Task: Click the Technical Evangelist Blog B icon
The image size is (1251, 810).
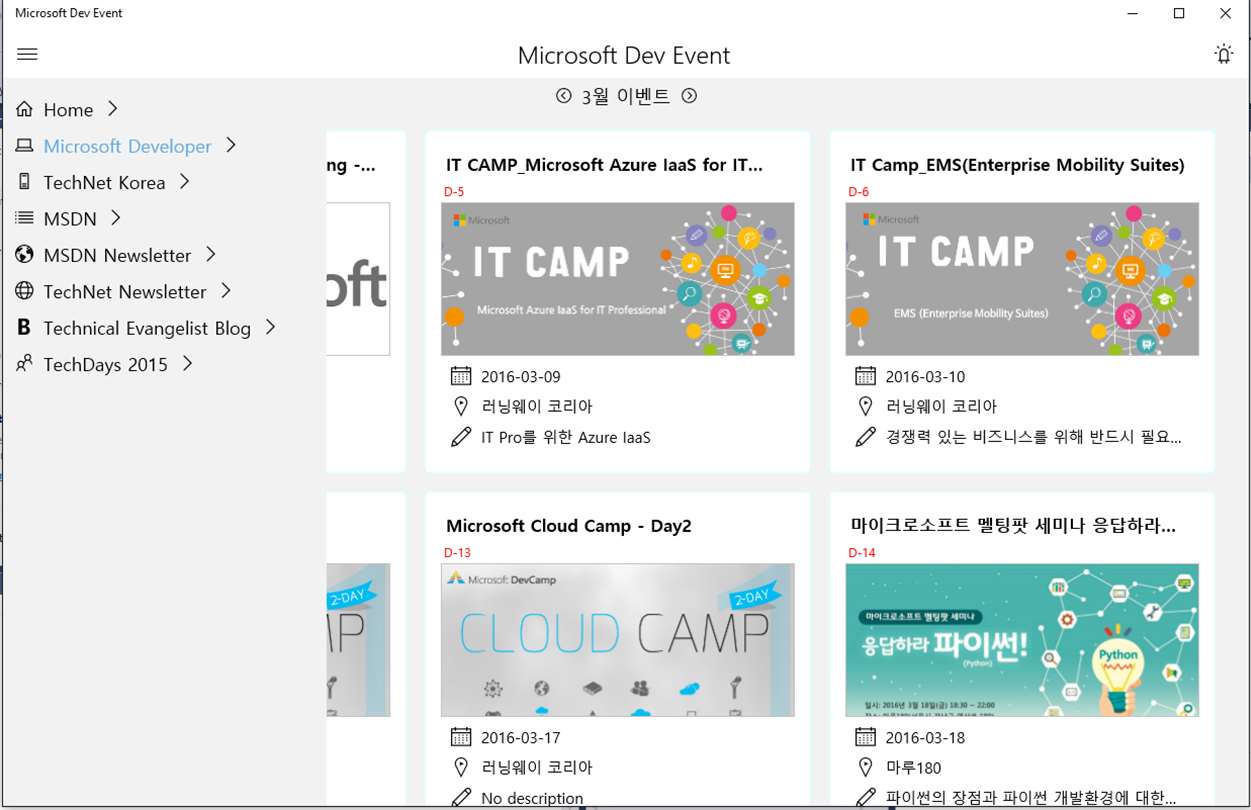Action: click(x=24, y=328)
